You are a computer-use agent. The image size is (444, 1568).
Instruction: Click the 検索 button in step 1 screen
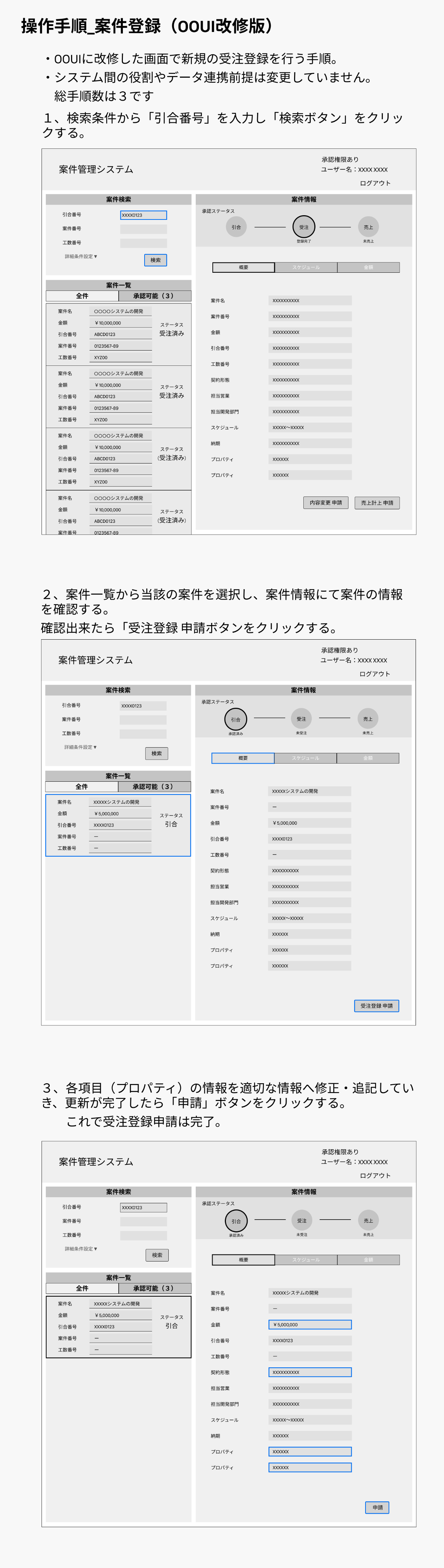coord(155,260)
